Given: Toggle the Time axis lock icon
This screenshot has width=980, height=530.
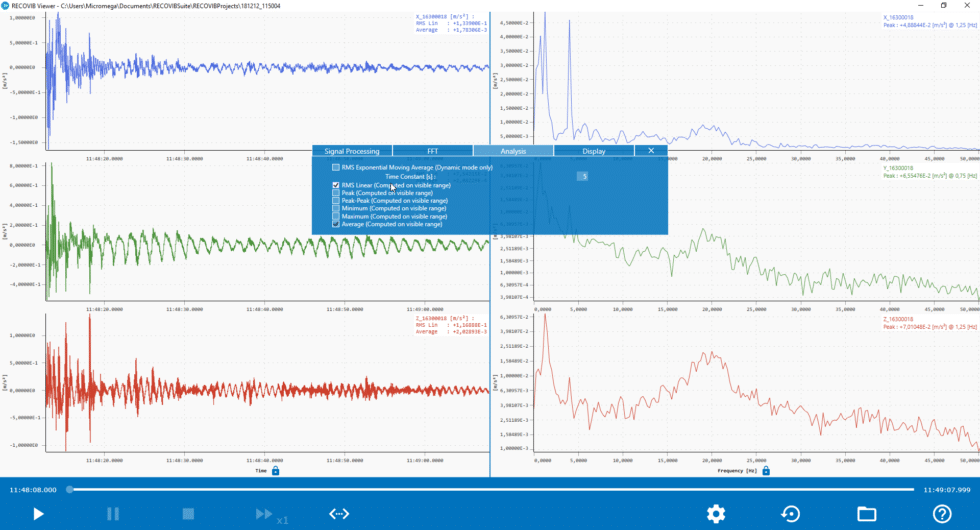Looking at the screenshot, I should click(275, 470).
